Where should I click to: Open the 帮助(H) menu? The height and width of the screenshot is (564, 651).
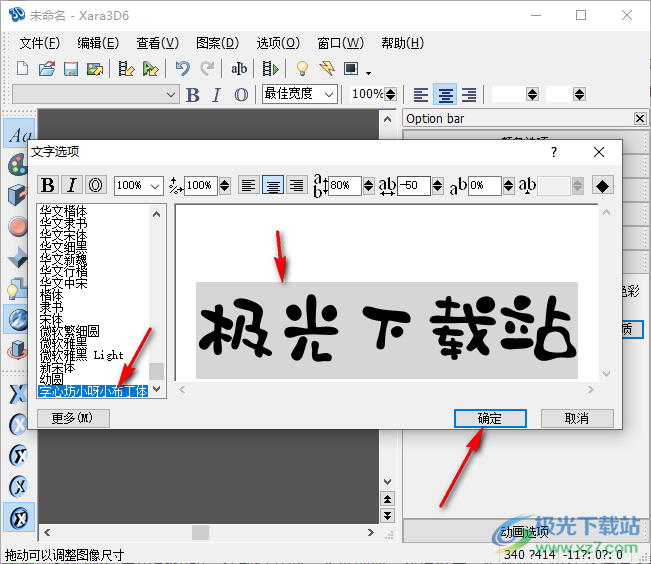[402, 43]
